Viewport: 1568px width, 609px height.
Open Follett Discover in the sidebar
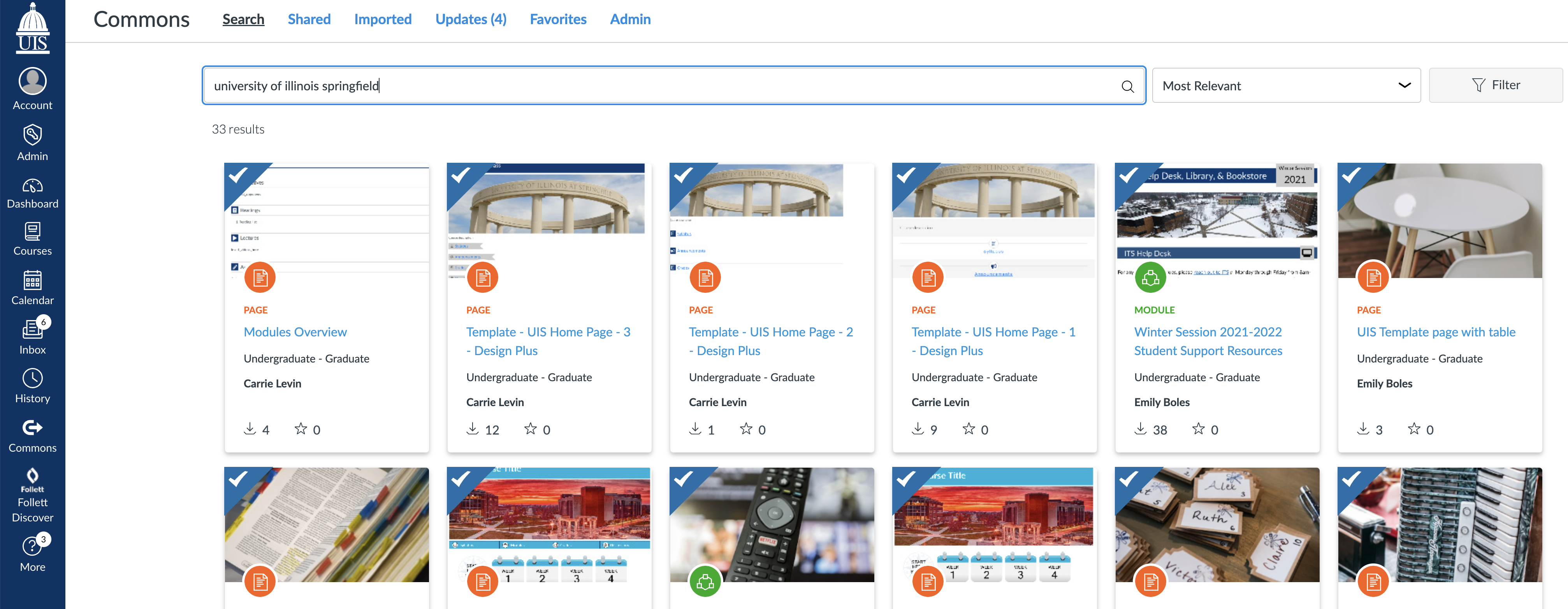pyautogui.click(x=32, y=495)
